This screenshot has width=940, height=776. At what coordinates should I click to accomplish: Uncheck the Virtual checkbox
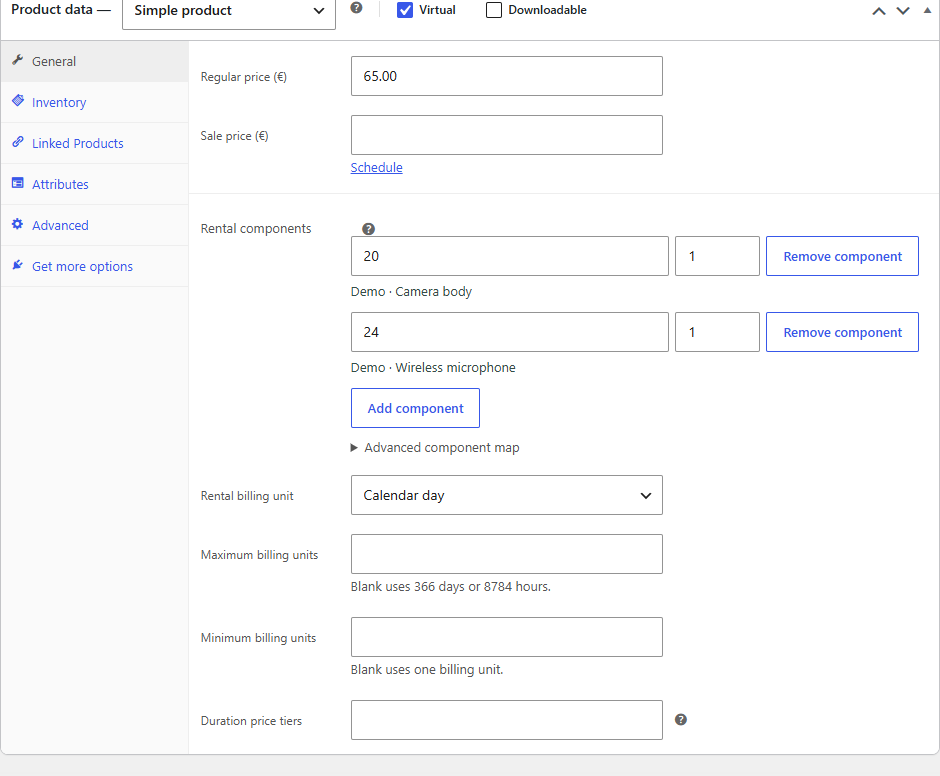(x=405, y=10)
